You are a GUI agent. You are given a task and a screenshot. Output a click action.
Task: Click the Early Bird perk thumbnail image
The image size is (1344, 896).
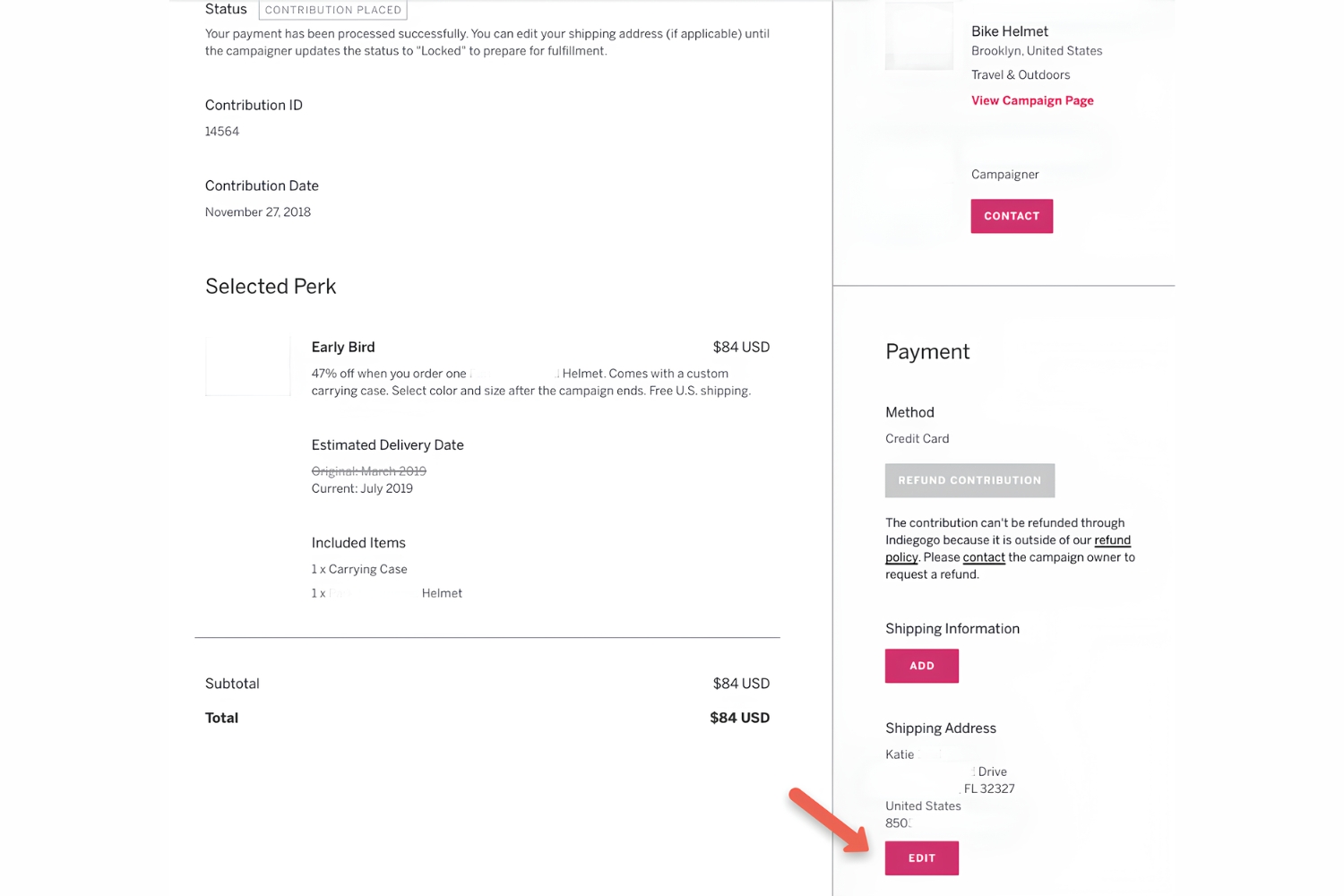point(248,366)
